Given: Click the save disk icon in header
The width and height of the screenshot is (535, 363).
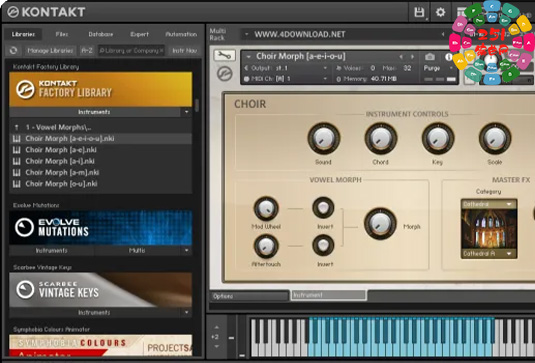Looking at the screenshot, I should [419, 13].
